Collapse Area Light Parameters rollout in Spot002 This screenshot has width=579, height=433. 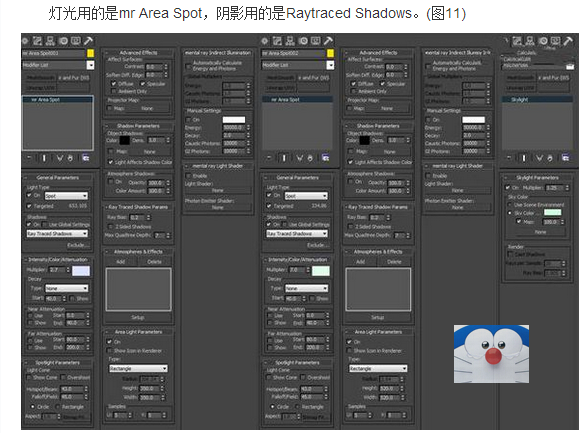point(378,332)
